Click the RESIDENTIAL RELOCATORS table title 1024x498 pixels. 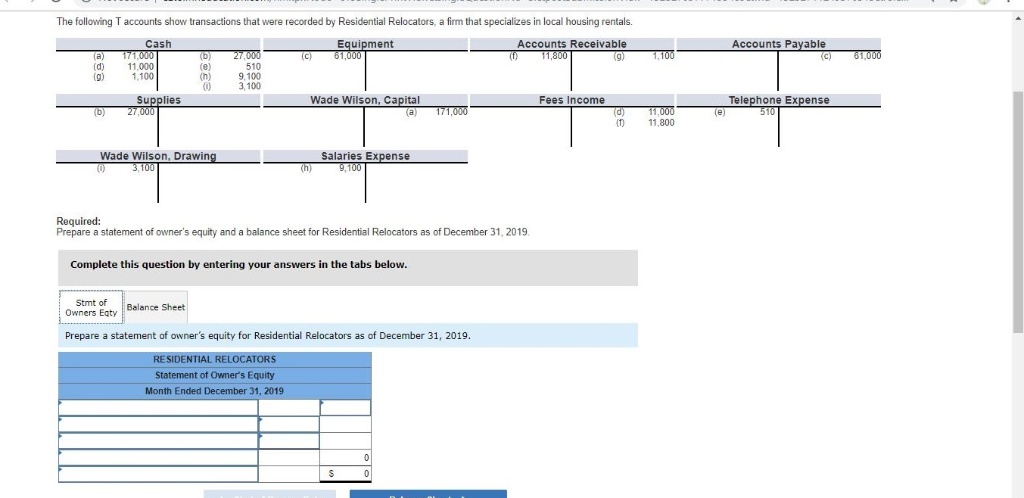click(x=214, y=360)
